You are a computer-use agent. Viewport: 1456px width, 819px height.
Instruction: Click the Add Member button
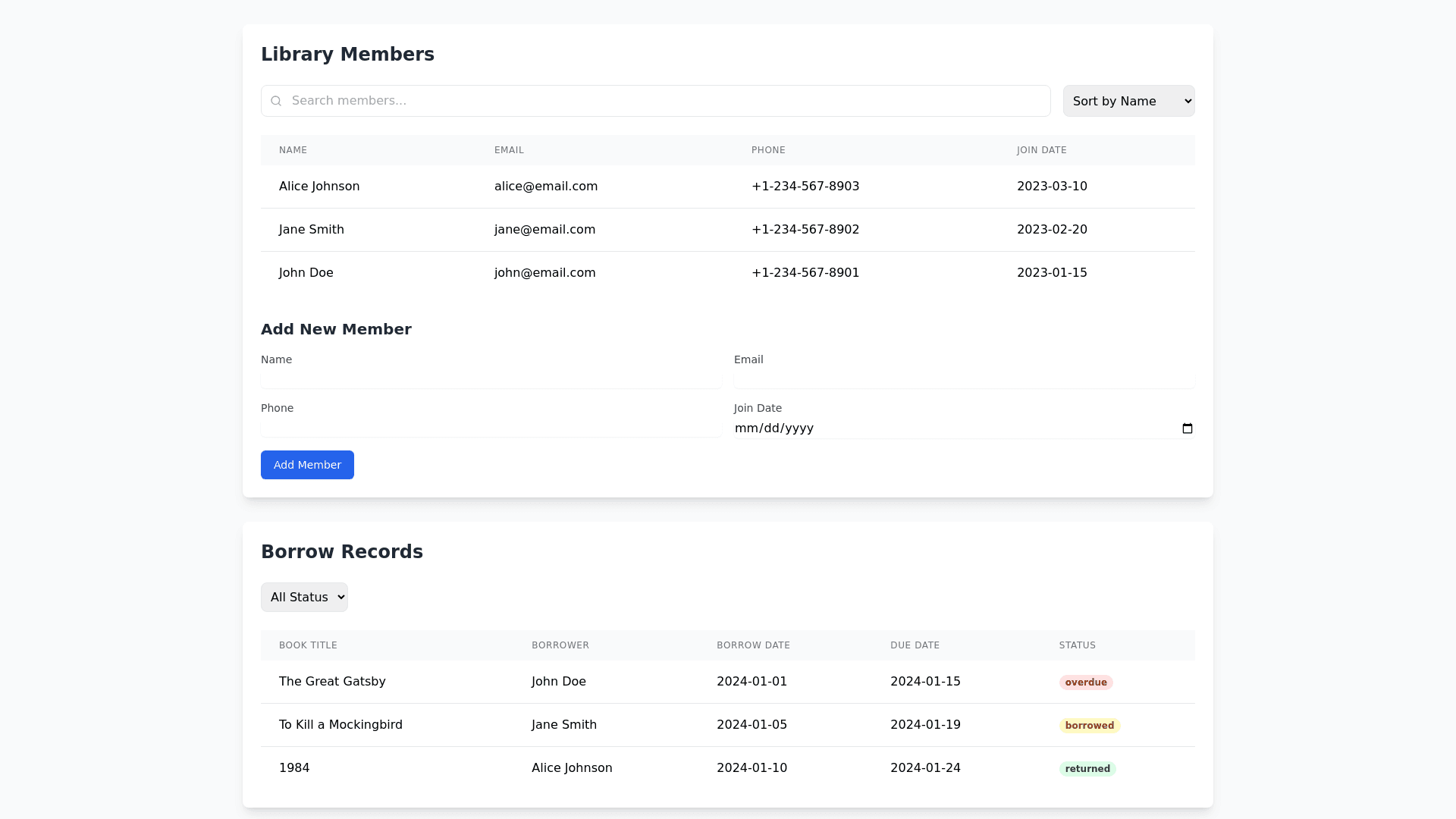coord(307,465)
